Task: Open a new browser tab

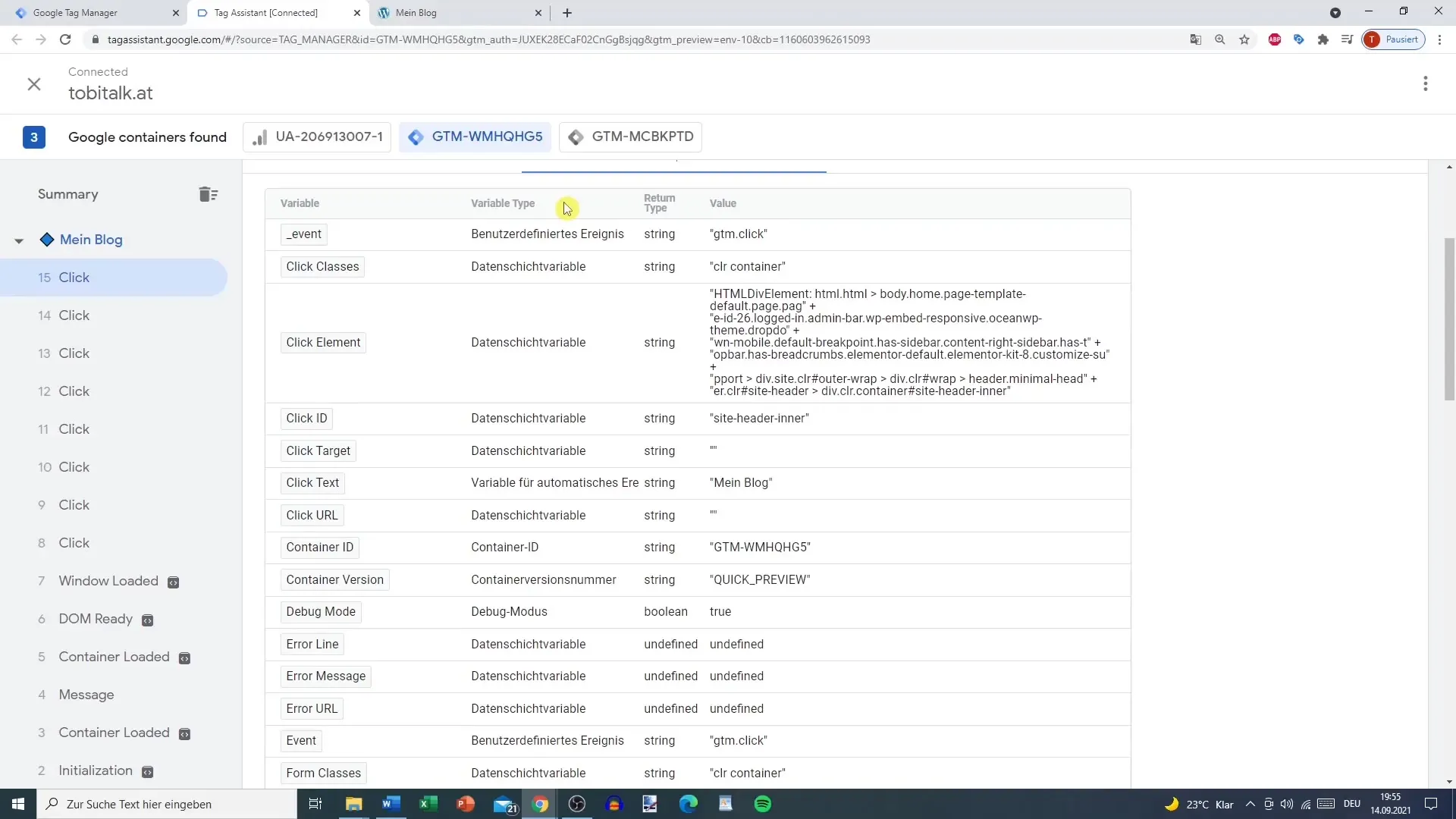Action: point(567,13)
